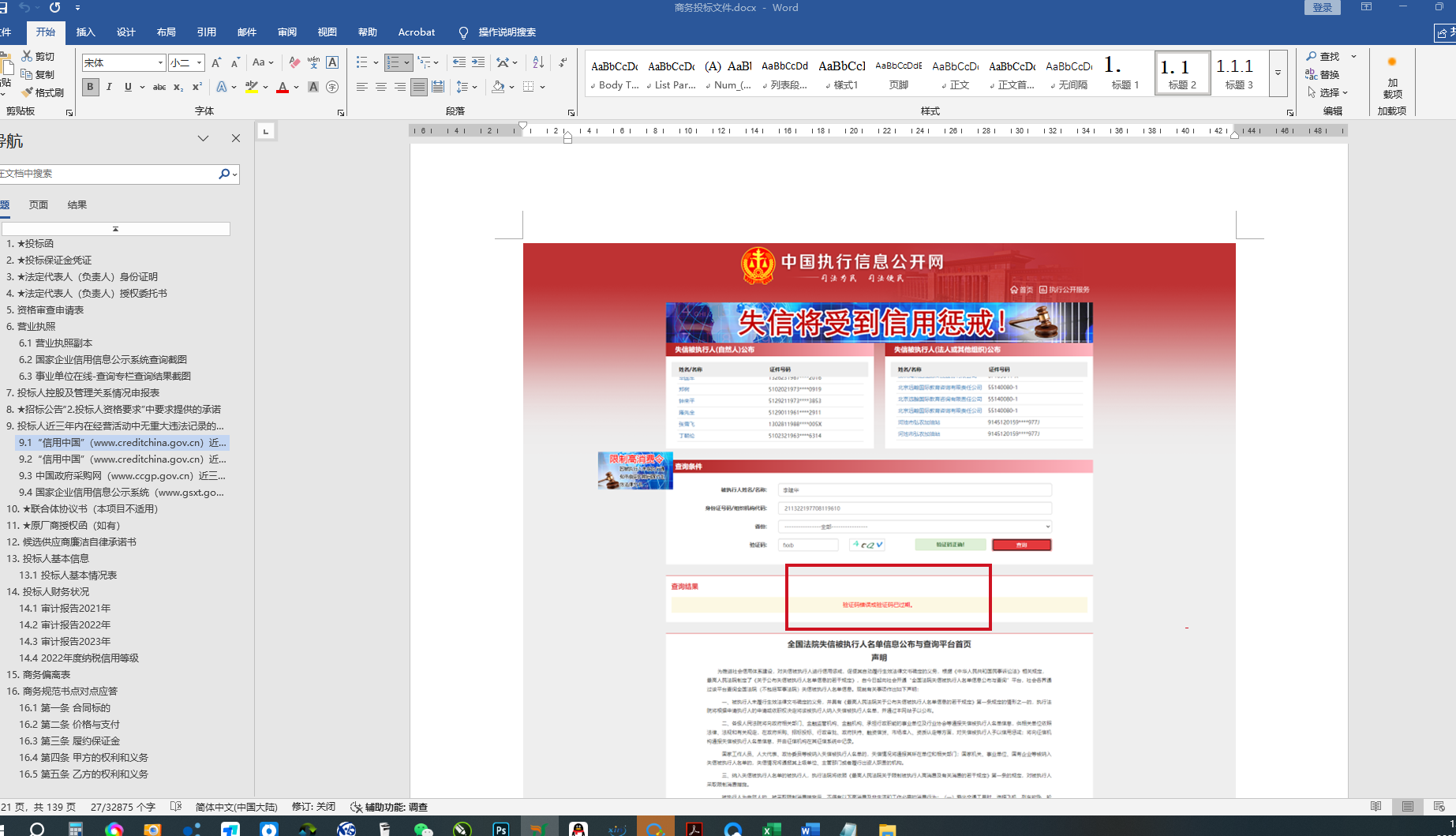Toggle numbered list formatting
This screenshot has width=1456, height=836.
[393, 62]
